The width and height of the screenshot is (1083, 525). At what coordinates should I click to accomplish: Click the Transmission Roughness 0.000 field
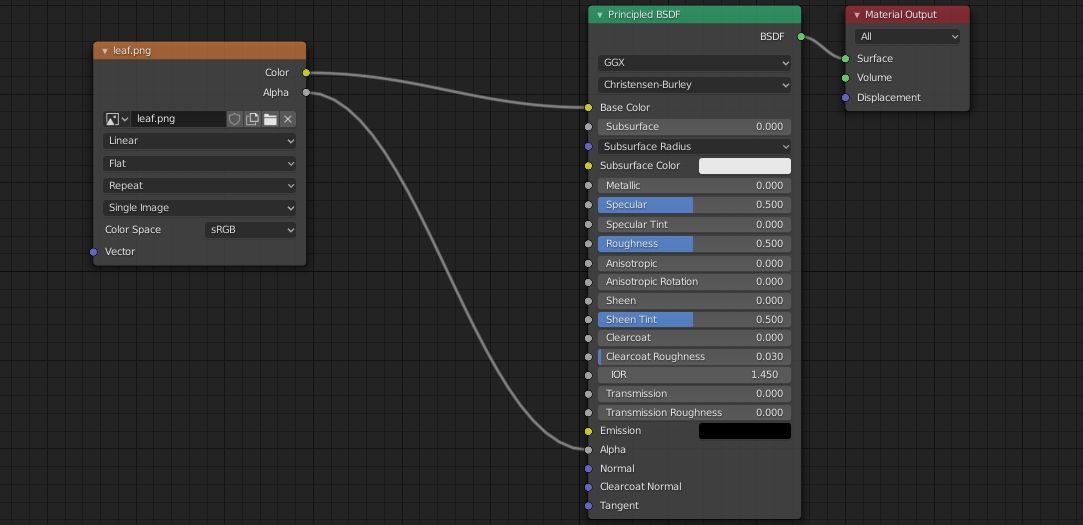pyautogui.click(x=694, y=413)
